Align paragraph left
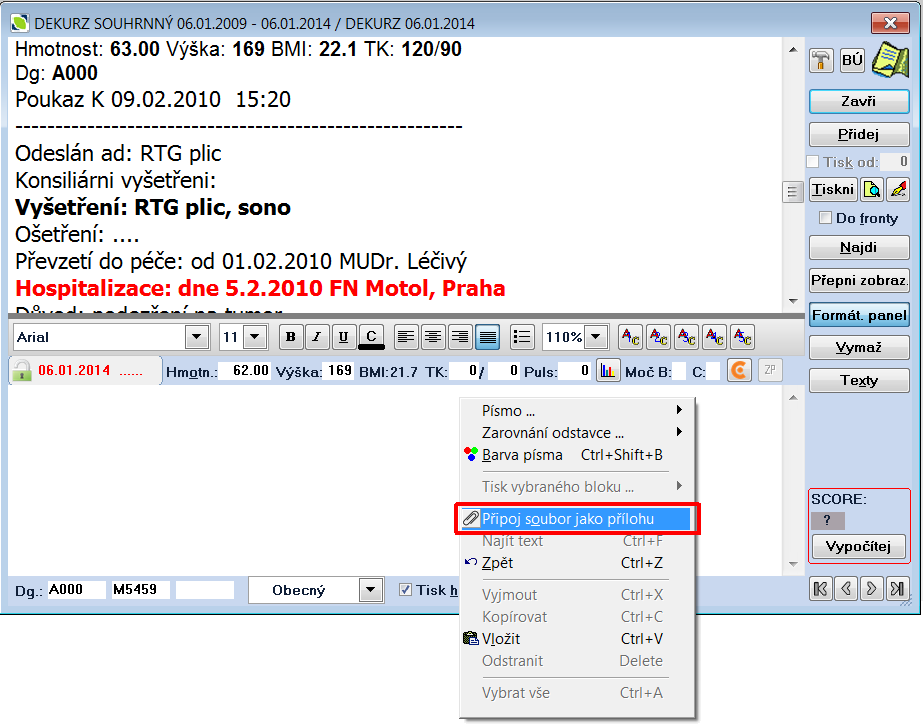Viewport: 923px width, 724px height. pyautogui.click(x=406, y=337)
